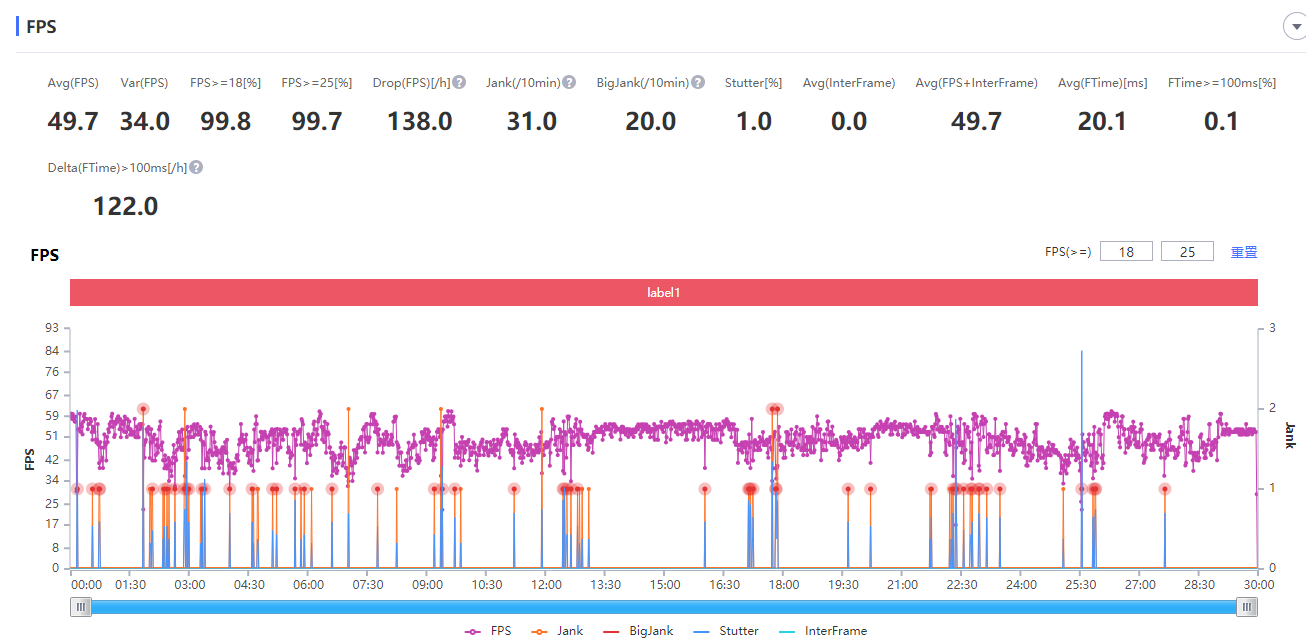This screenshot has width=1306, height=644.
Task: Click the left handle of time range slider
Action: (80, 607)
